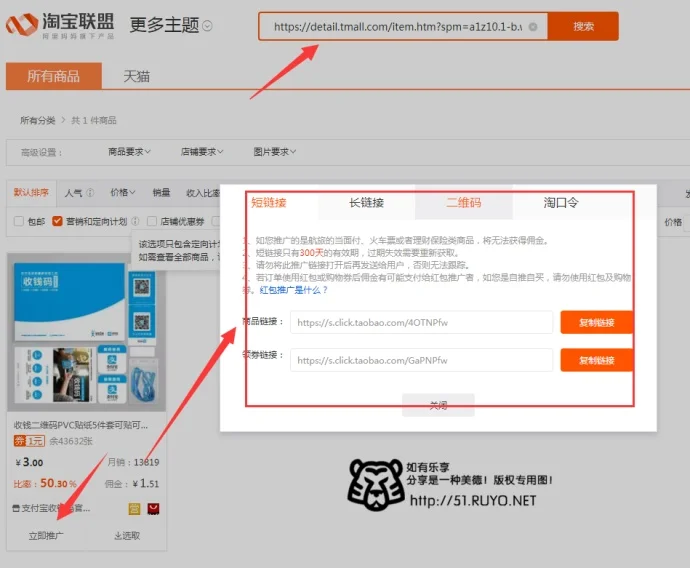Screen dimensions: 690x568
Task: Click the Taobao Alliance logo
Action: click(60, 26)
